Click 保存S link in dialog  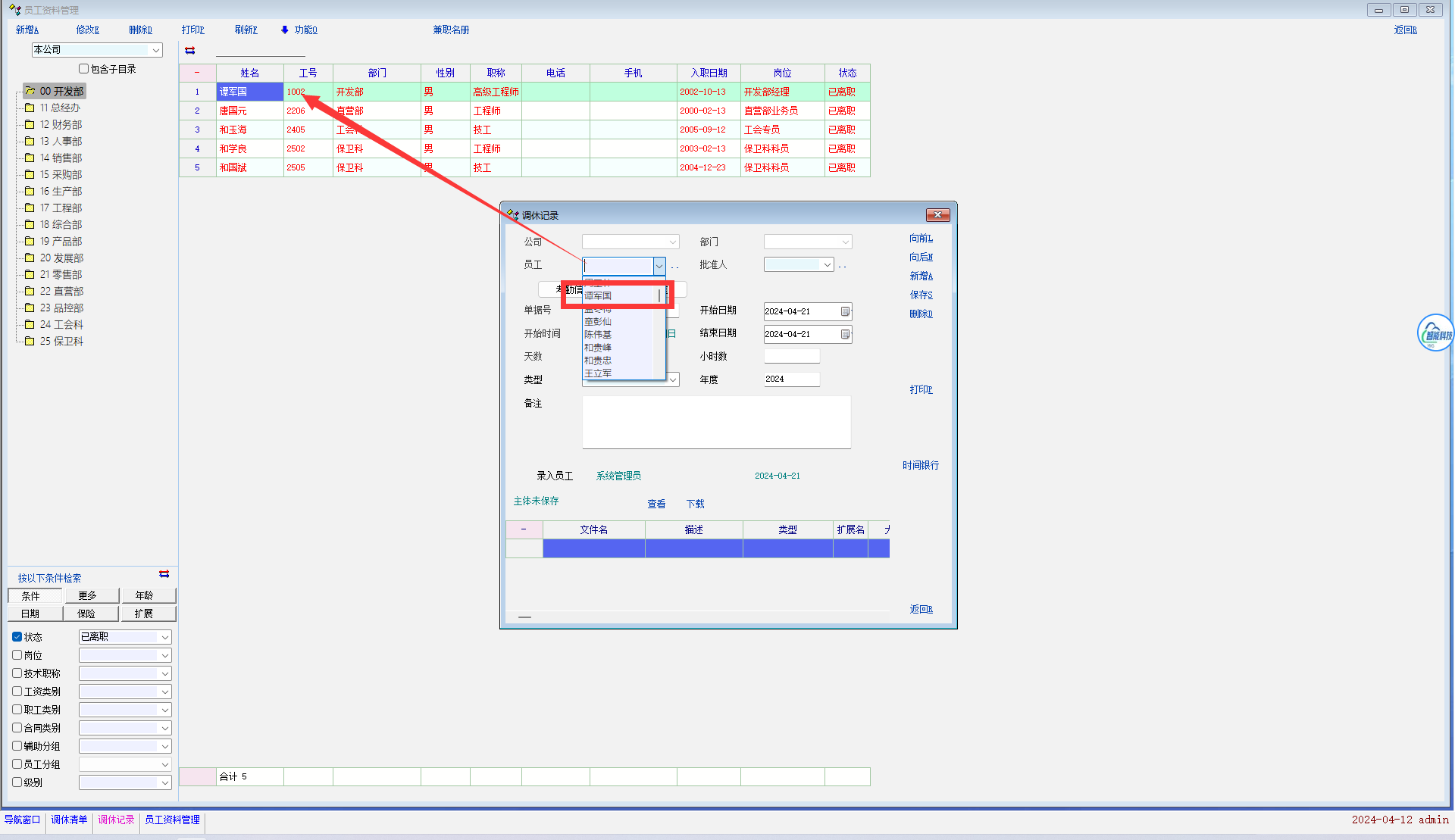921,295
